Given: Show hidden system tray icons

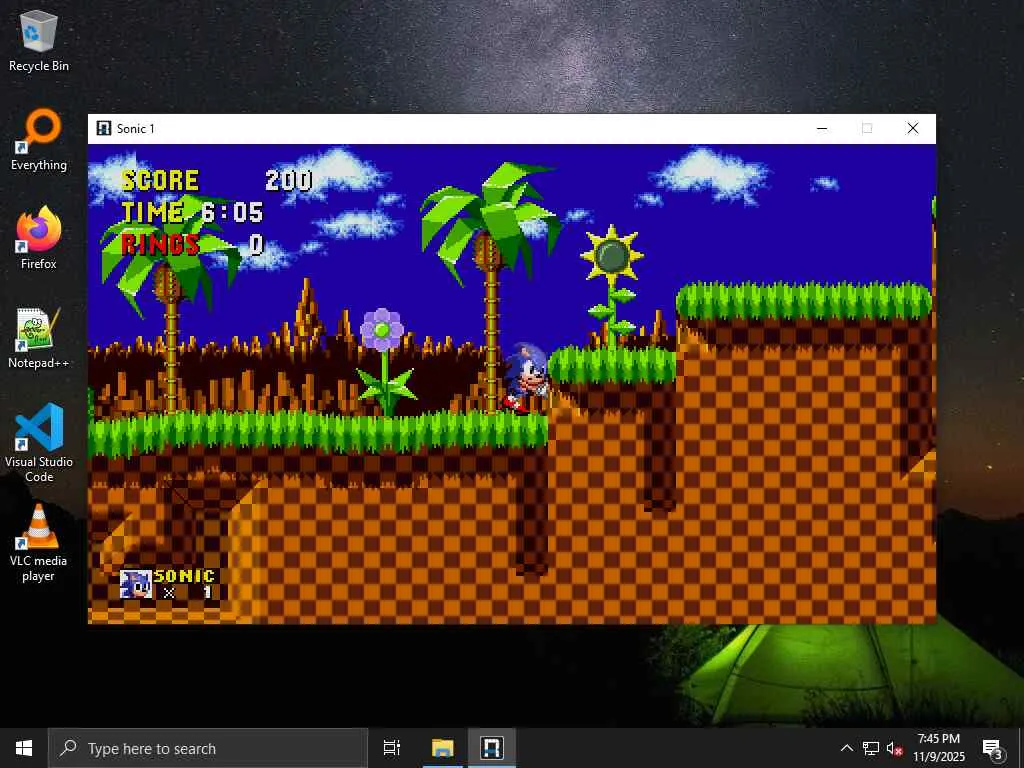Looking at the screenshot, I should click(846, 748).
